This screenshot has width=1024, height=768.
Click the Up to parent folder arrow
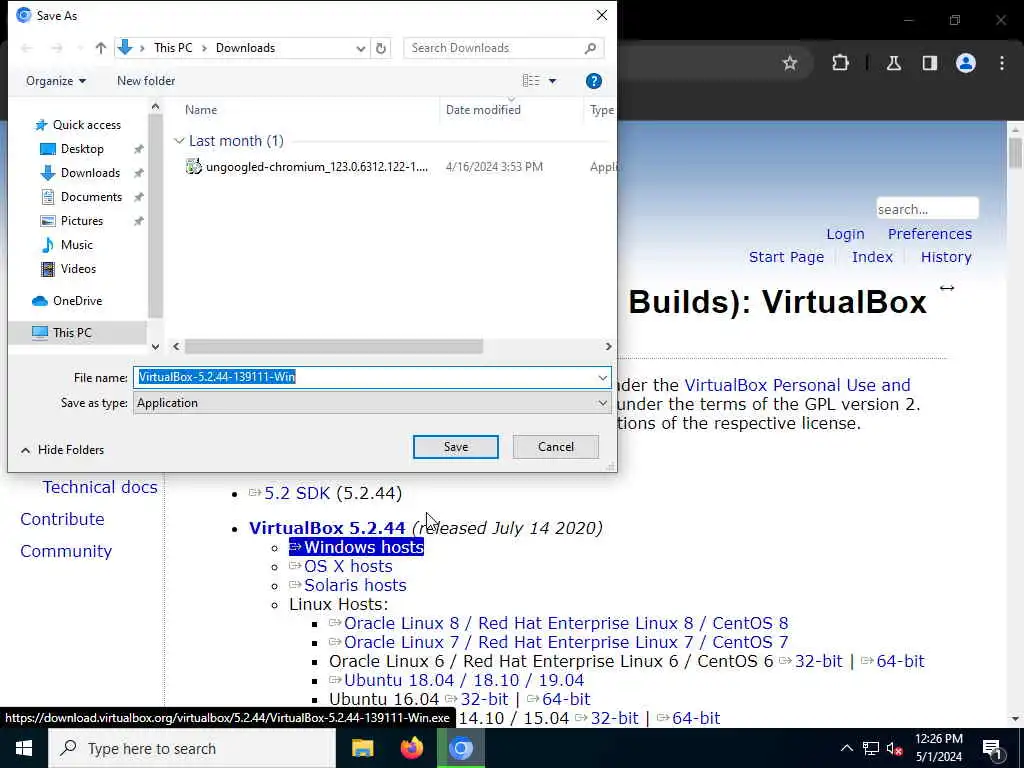(x=101, y=48)
